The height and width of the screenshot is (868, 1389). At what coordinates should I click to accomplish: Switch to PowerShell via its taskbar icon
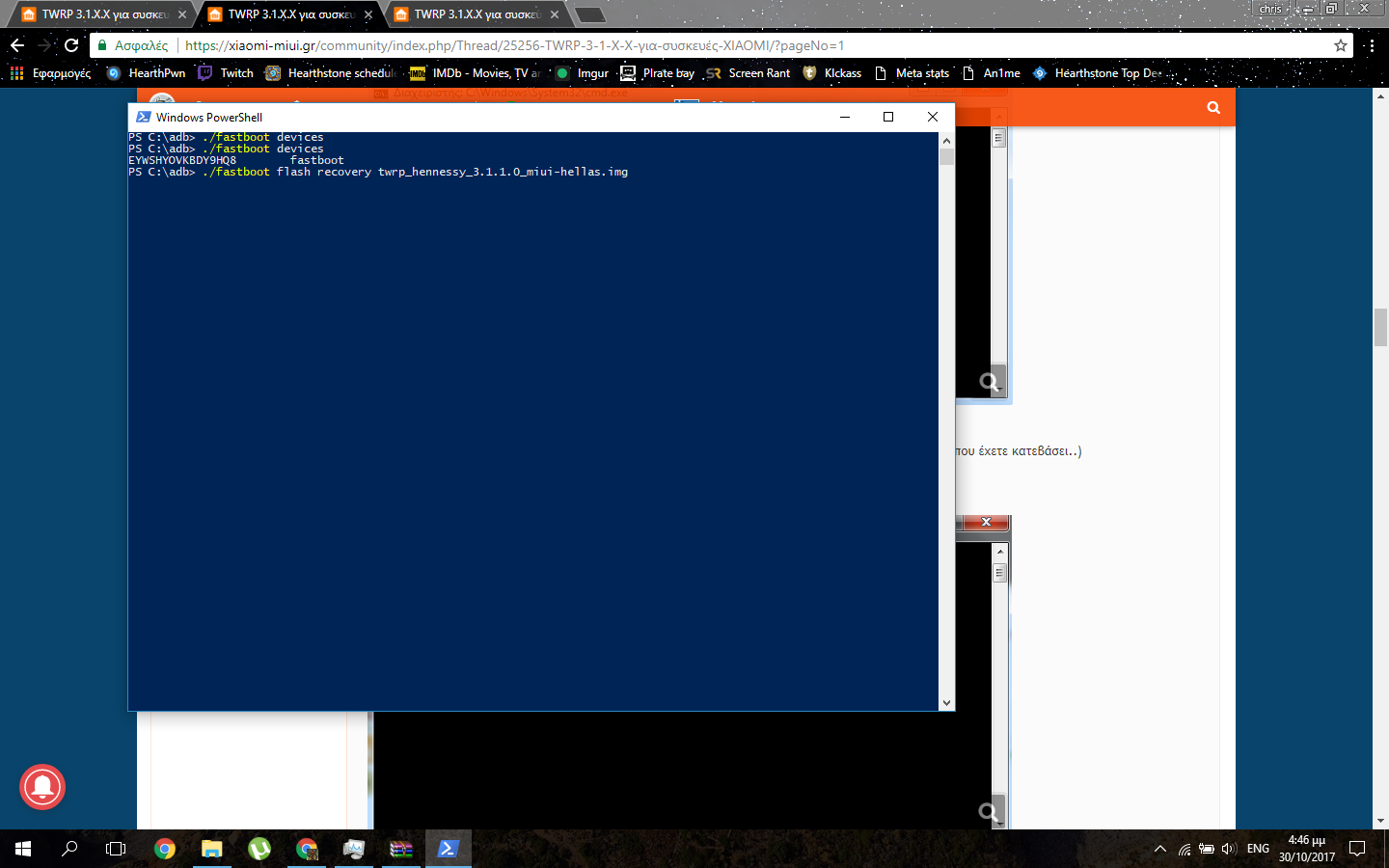coord(449,849)
